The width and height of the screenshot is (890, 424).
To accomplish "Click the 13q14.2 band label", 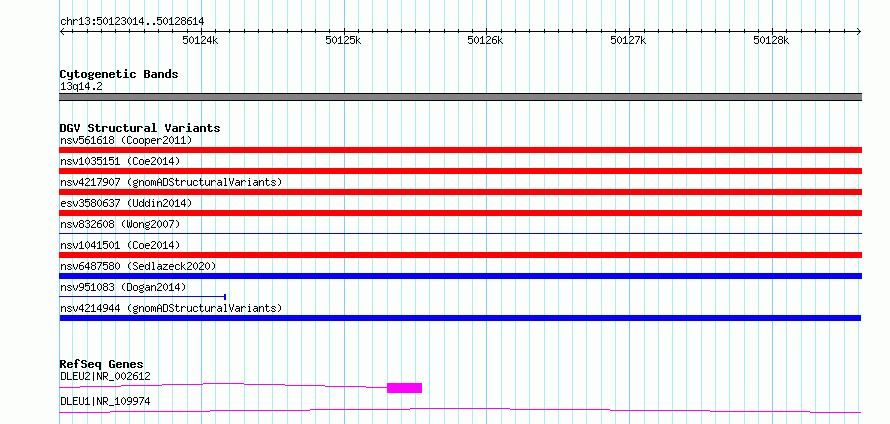I will [x=81, y=87].
